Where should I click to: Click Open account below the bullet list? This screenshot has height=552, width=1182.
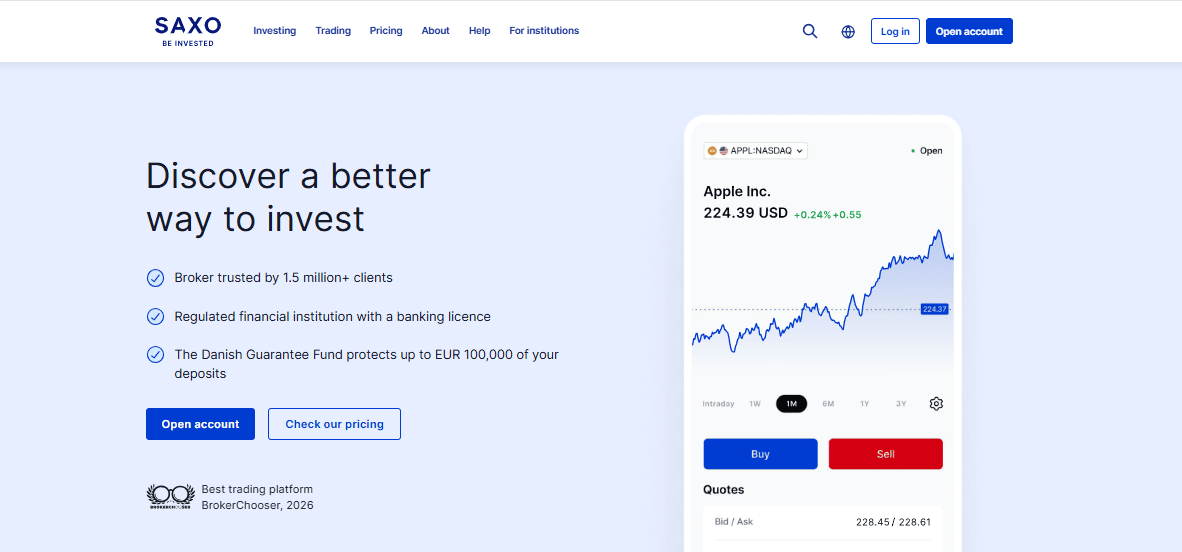[201, 424]
